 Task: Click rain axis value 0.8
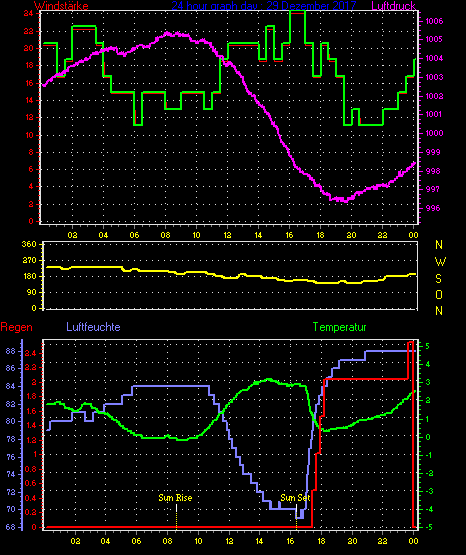point(30,469)
